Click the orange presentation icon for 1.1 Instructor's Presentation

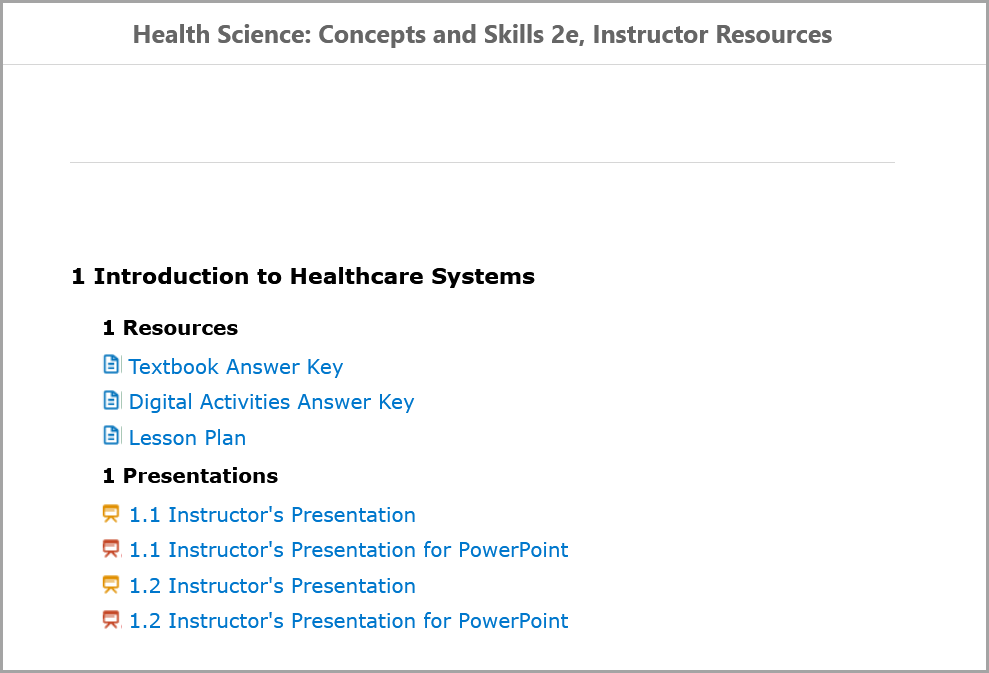click(x=111, y=514)
